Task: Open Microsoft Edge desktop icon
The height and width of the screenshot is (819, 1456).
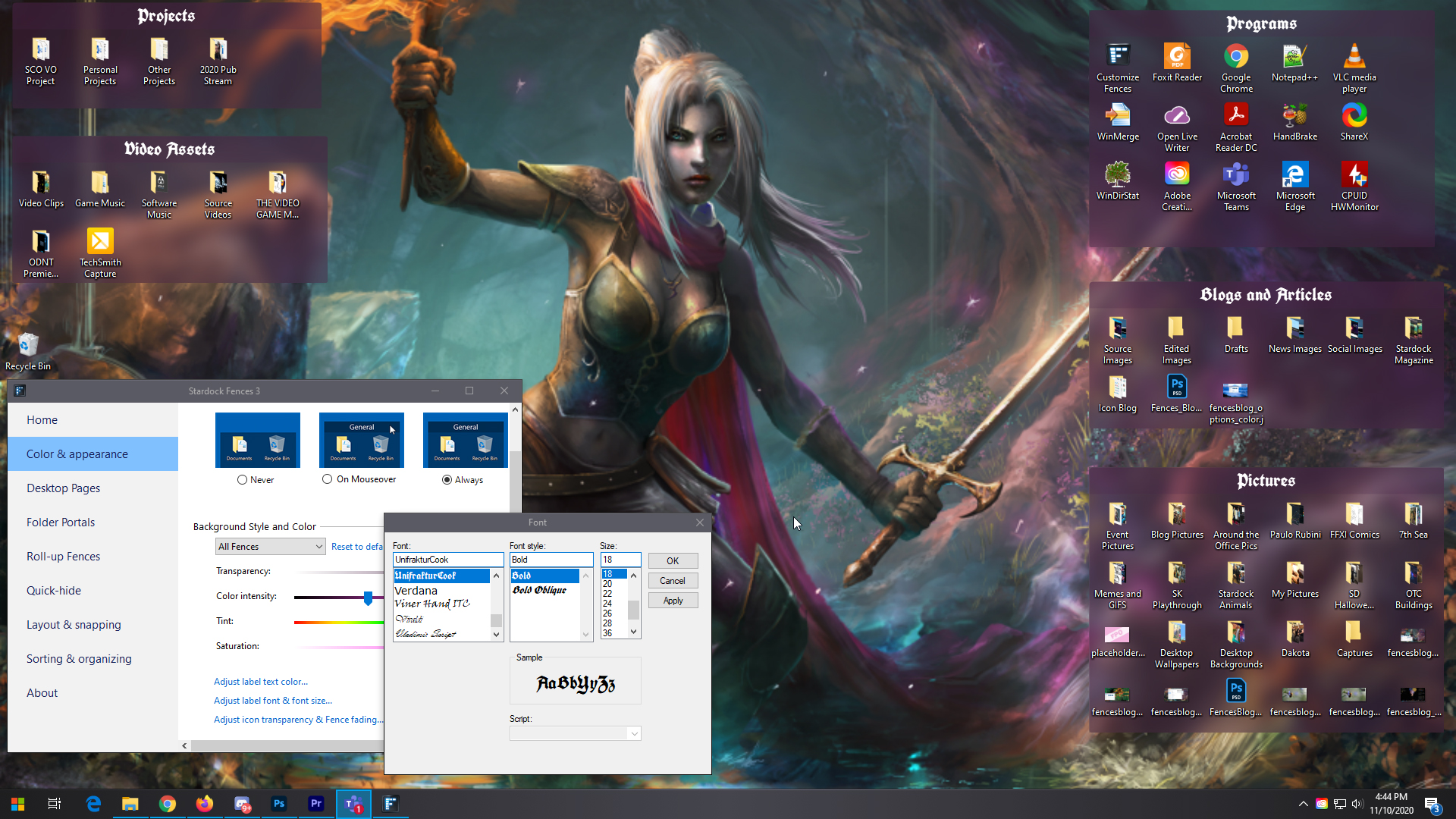Action: [1294, 186]
